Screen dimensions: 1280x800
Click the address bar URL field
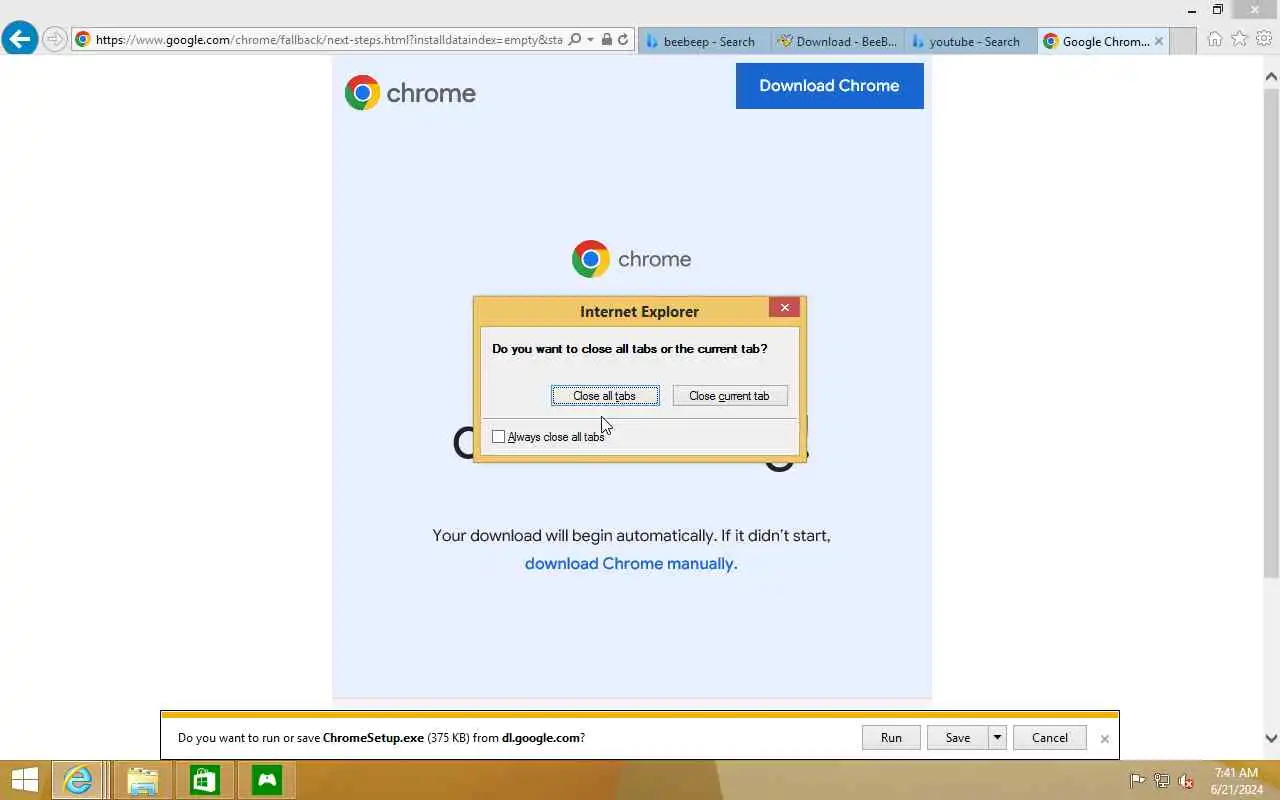pyautogui.click(x=329, y=40)
